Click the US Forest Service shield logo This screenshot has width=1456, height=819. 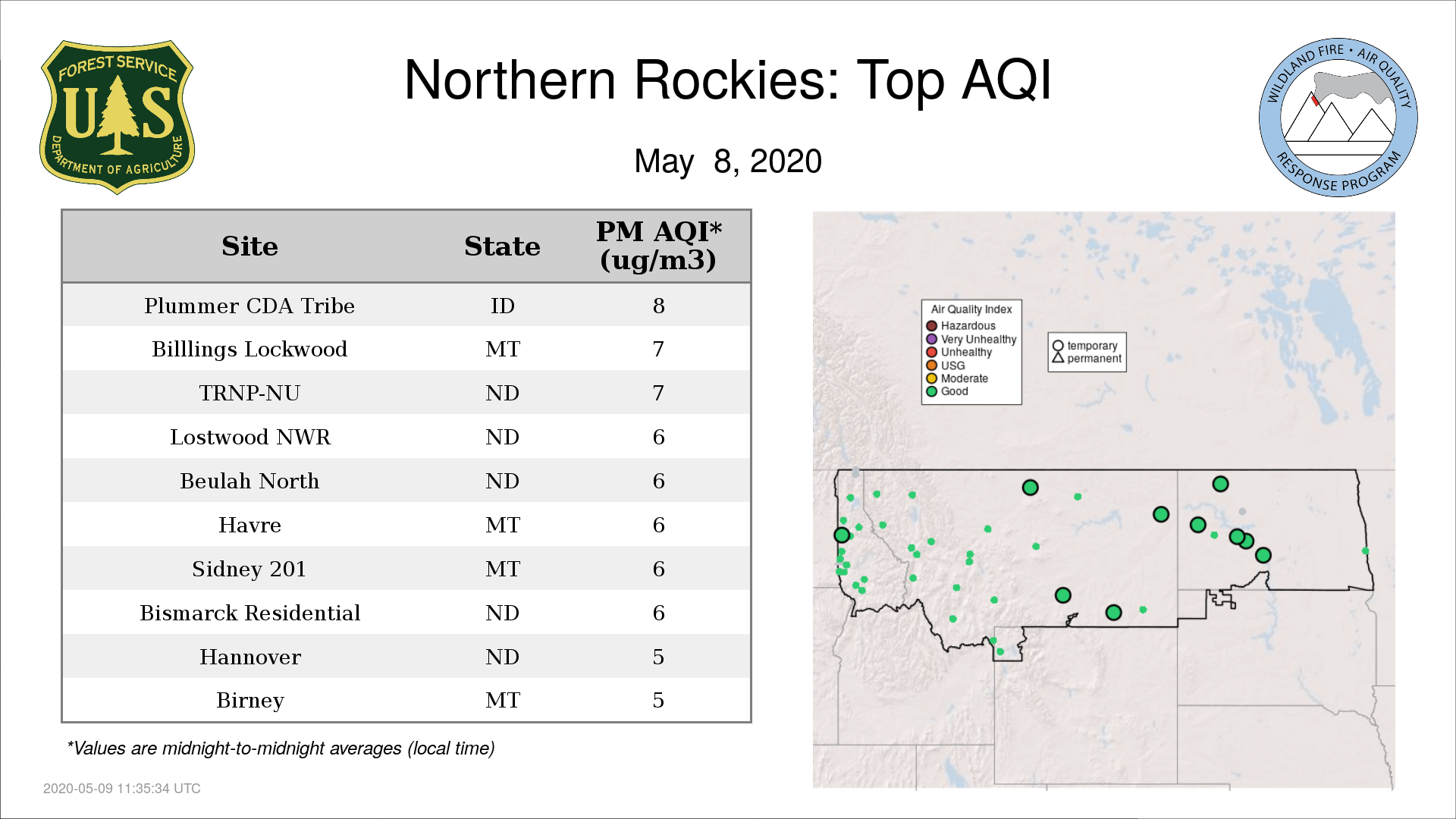click(x=117, y=118)
